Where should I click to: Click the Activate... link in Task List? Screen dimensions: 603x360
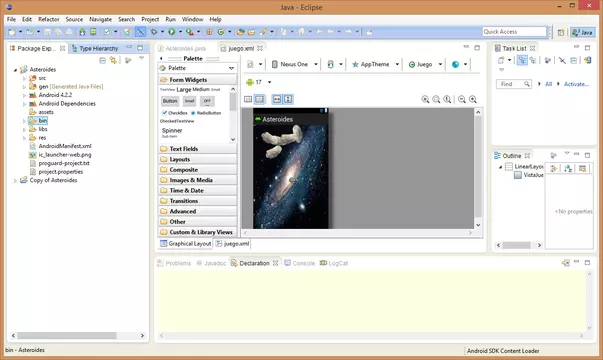point(576,84)
